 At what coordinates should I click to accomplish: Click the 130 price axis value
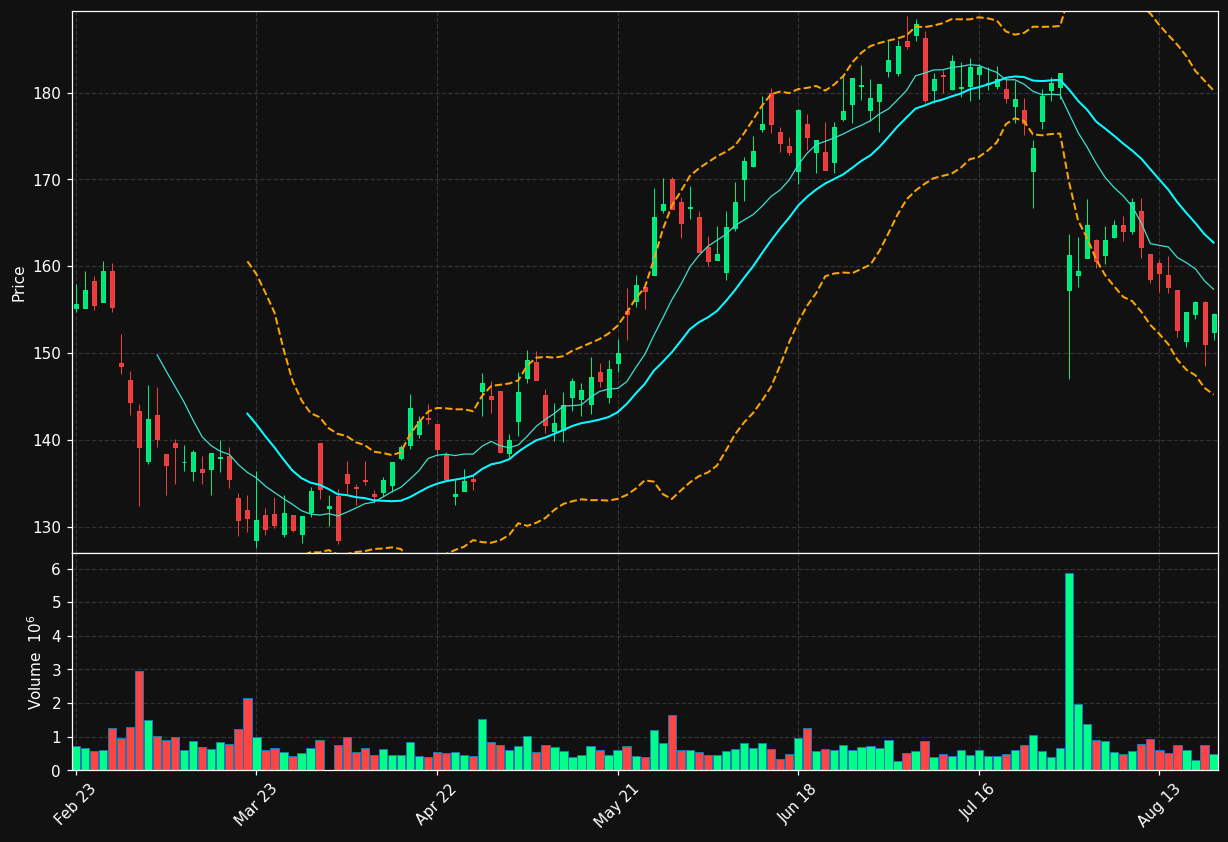point(48,527)
